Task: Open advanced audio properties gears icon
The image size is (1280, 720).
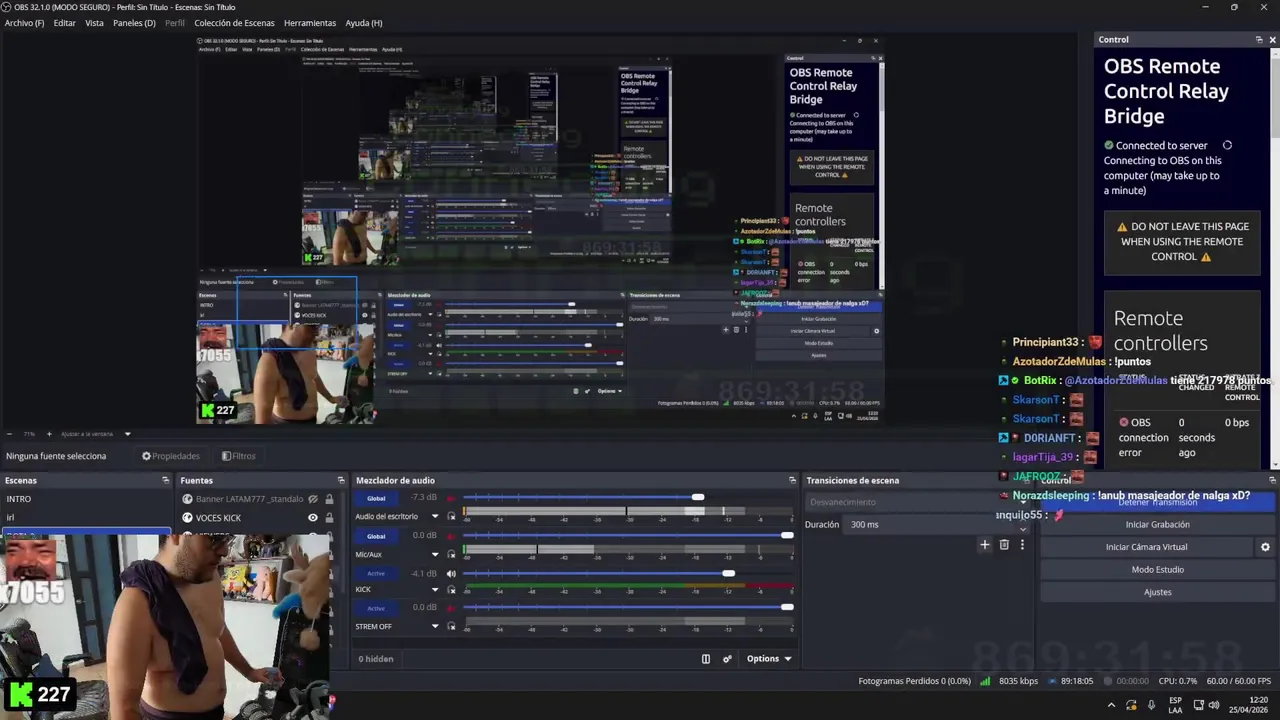Action: pos(727,659)
